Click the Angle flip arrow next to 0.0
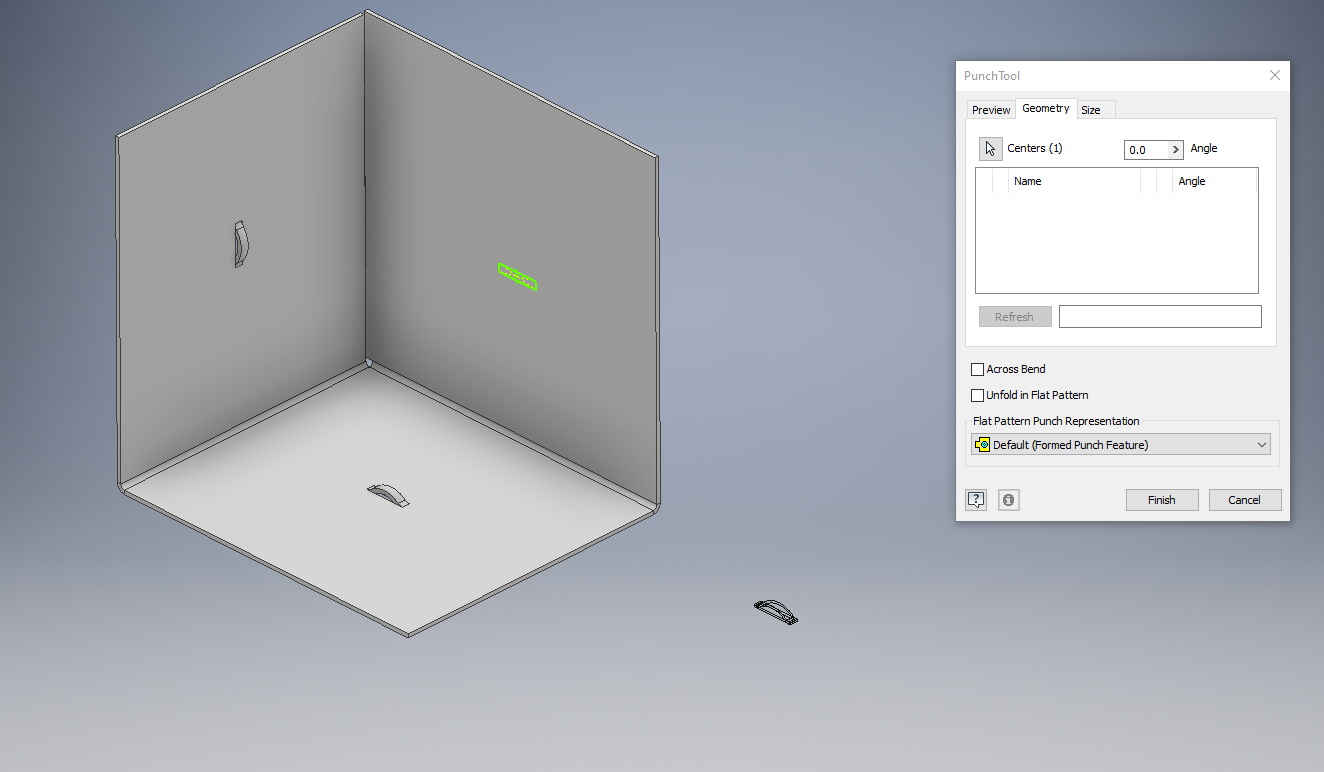The width and height of the screenshot is (1324, 772). [1176, 149]
